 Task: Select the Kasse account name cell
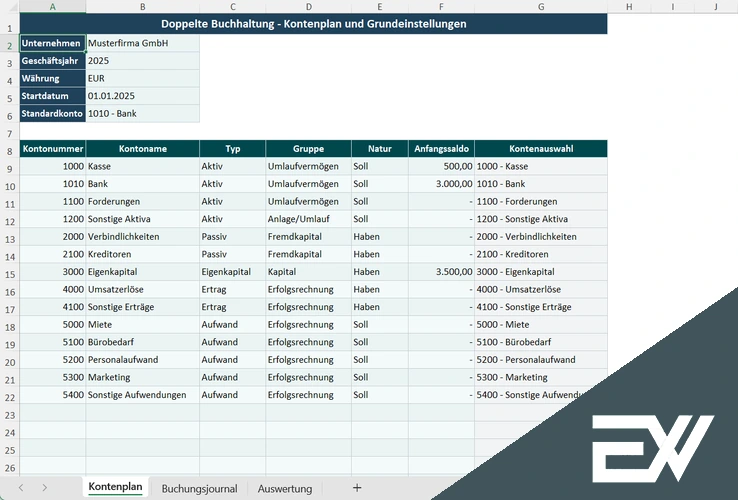pos(143,166)
